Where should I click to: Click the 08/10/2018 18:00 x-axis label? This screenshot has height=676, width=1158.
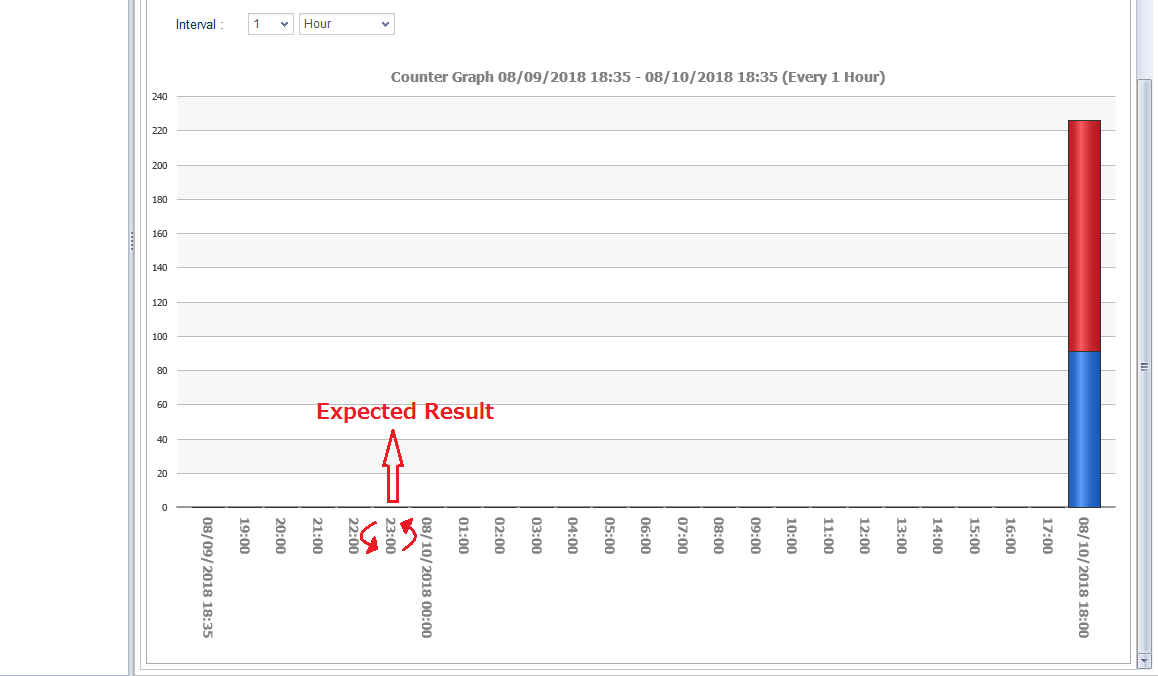click(1084, 577)
